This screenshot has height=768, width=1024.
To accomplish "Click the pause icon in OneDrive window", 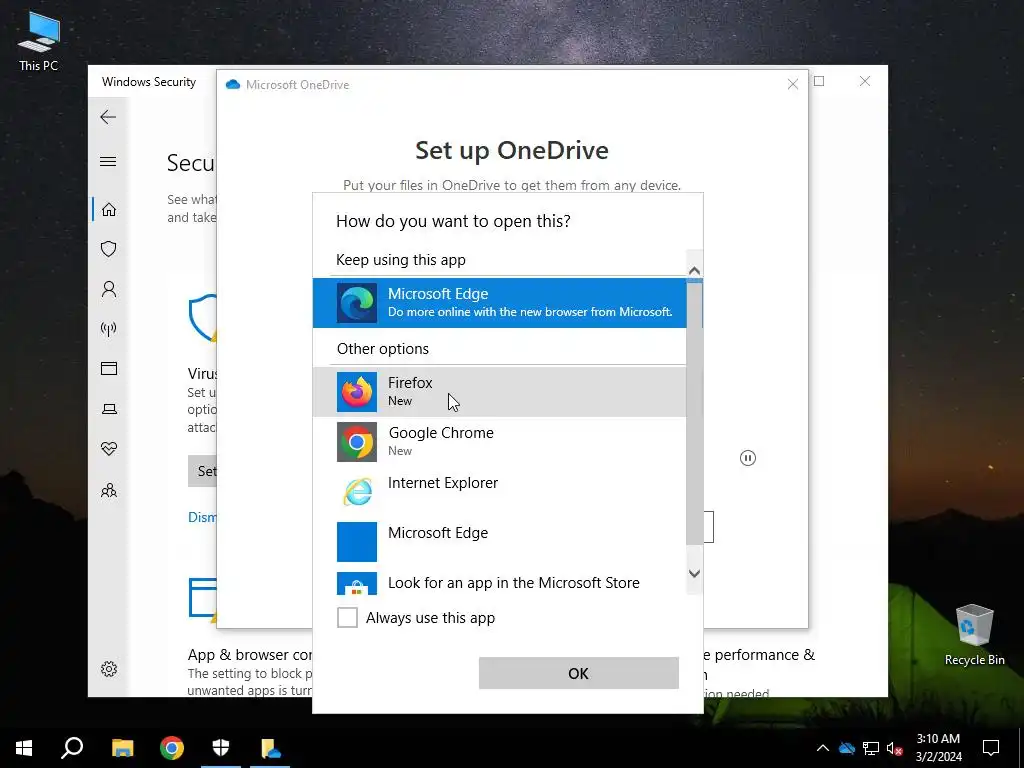I will pos(748,458).
